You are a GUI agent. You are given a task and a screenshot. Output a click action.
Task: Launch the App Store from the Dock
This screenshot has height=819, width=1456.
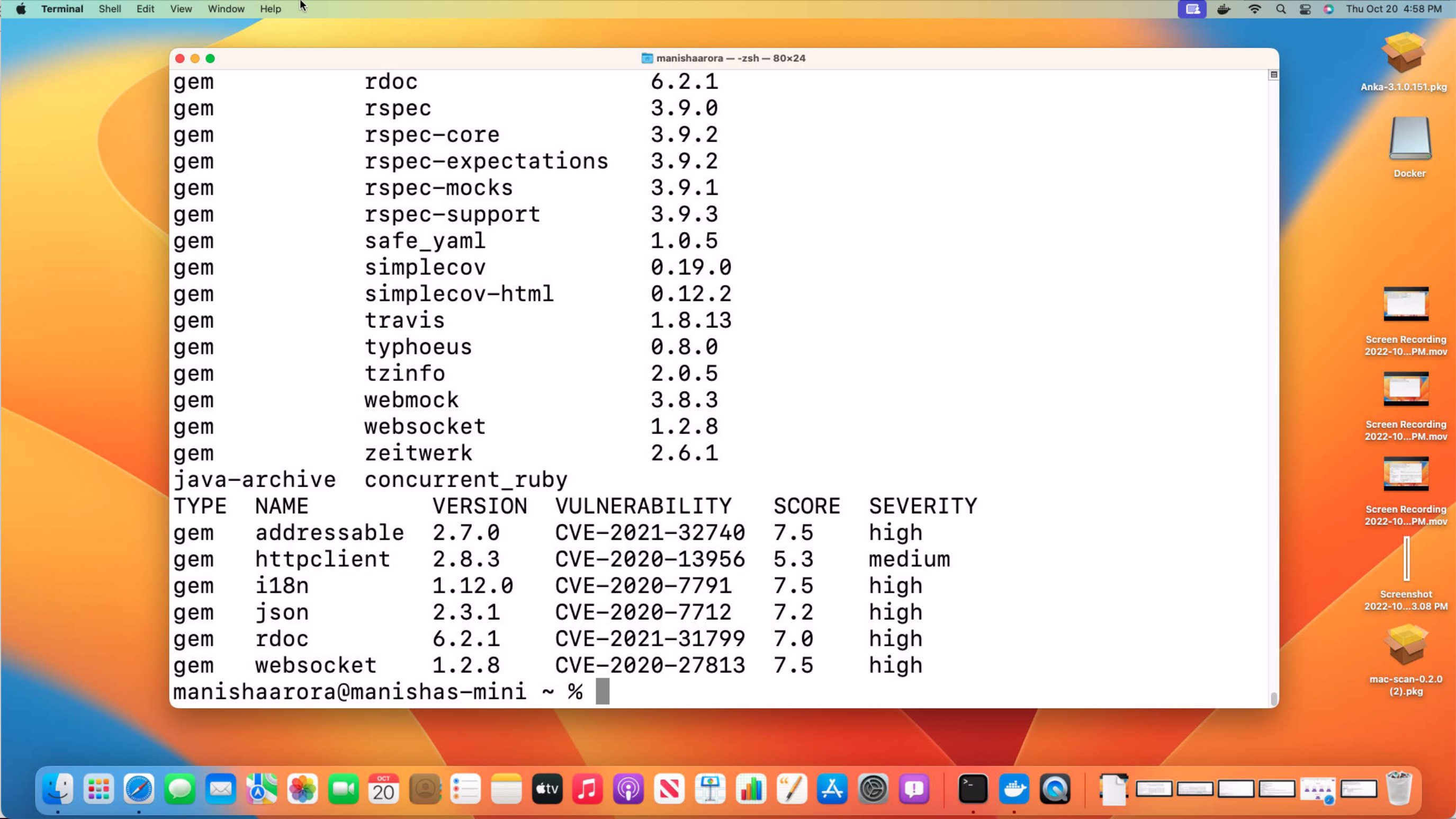pos(832,789)
